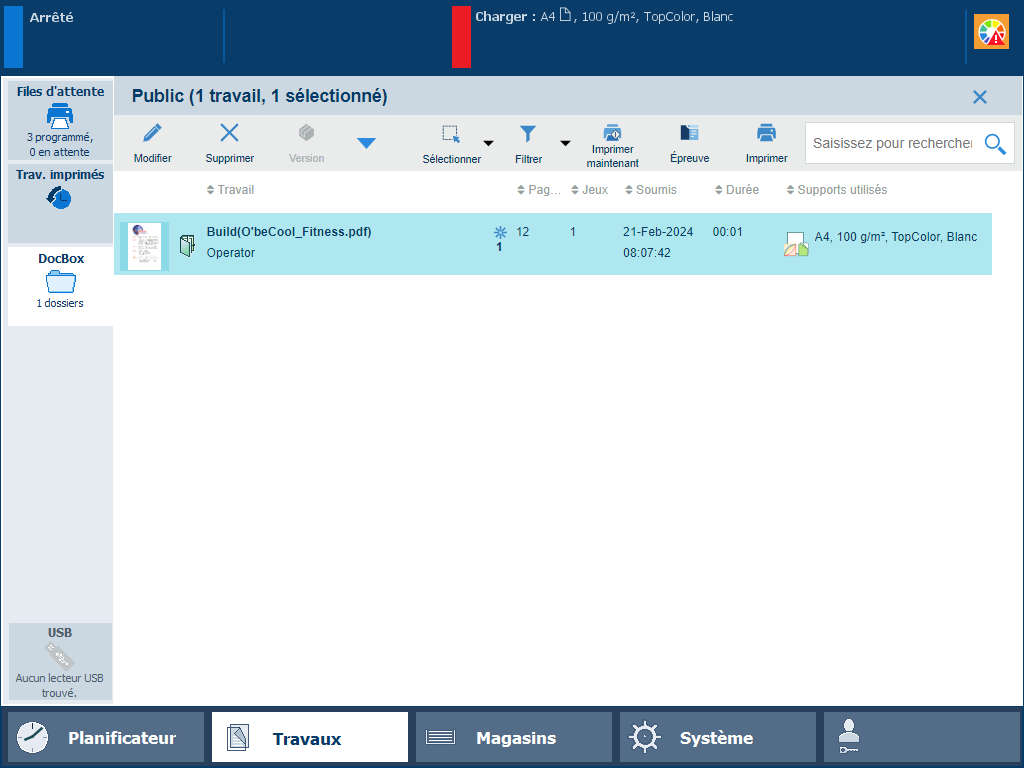Open Files d'attente queue panel
Screen dimensions: 1024x768
pos(60,120)
